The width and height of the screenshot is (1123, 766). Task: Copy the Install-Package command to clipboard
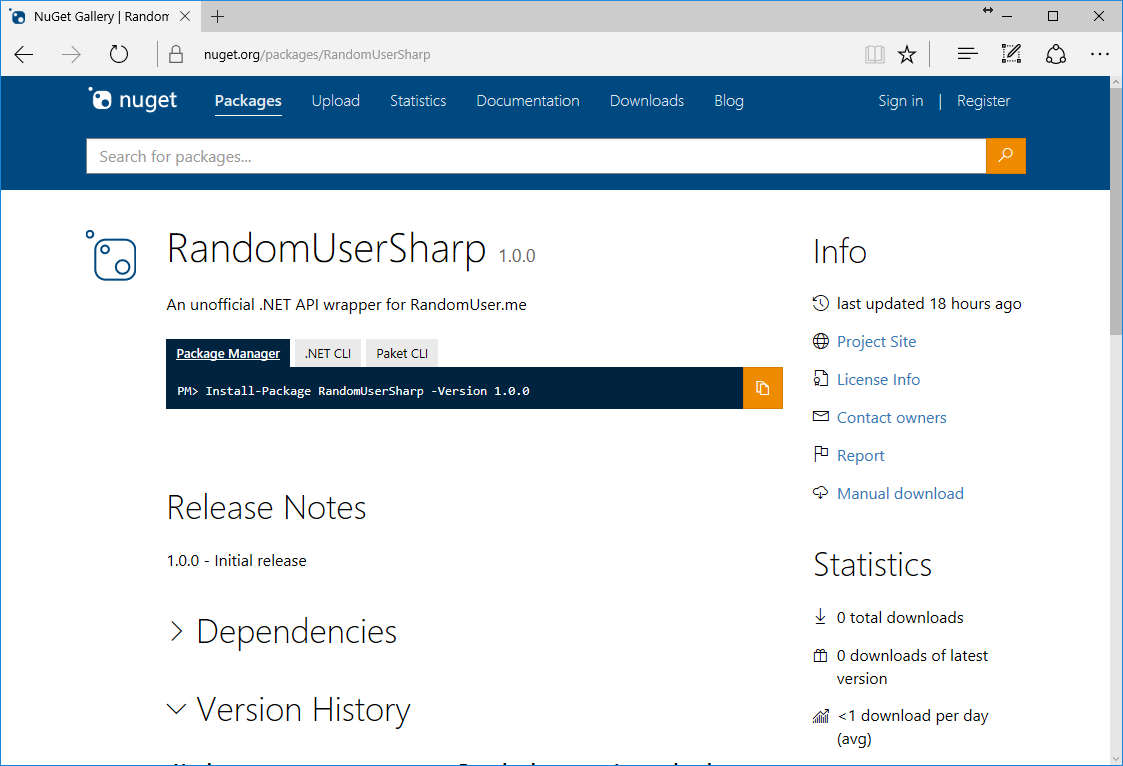pyautogui.click(x=762, y=388)
